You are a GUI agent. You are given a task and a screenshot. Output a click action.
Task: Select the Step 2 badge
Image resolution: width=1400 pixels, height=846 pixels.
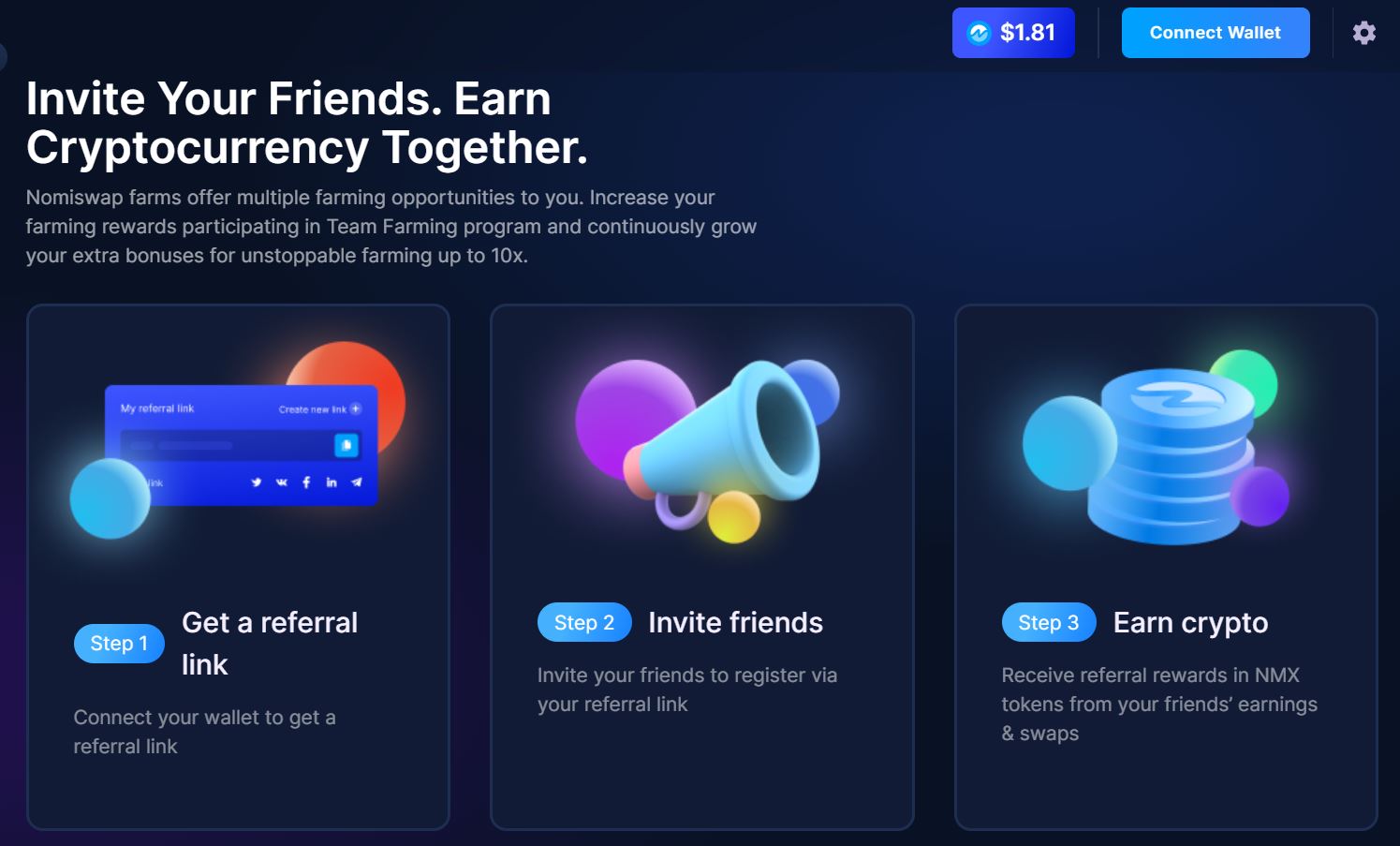pyautogui.click(x=584, y=623)
